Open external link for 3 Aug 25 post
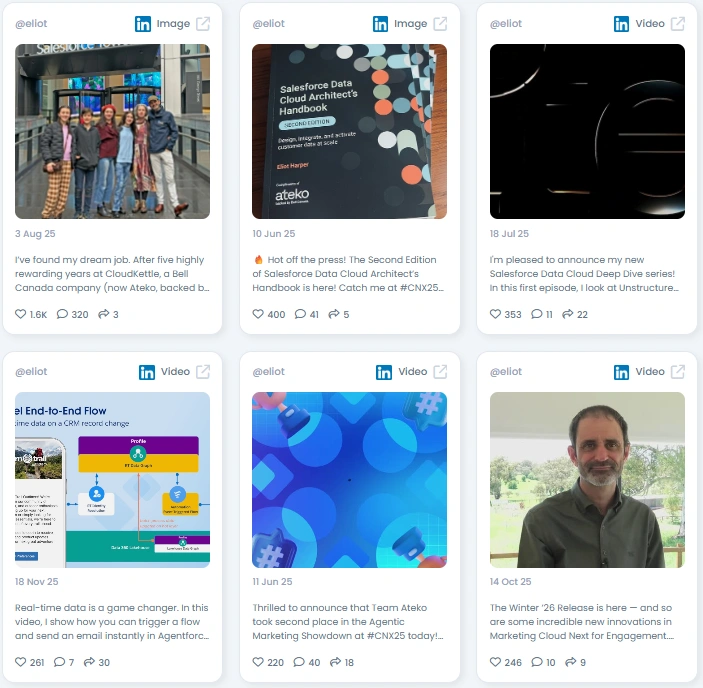The height and width of the screenshot is (688, 703). pyautogui.click(x=203, y=24)
